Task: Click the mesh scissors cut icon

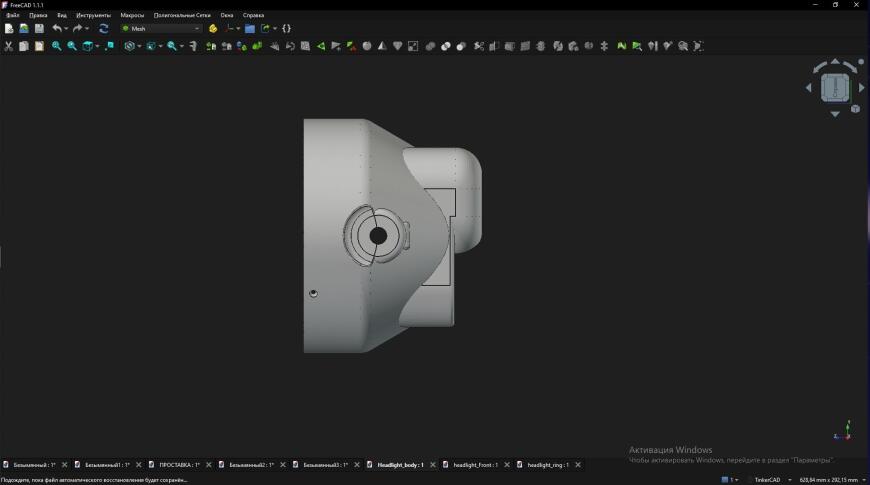Action: coord(479,46)
